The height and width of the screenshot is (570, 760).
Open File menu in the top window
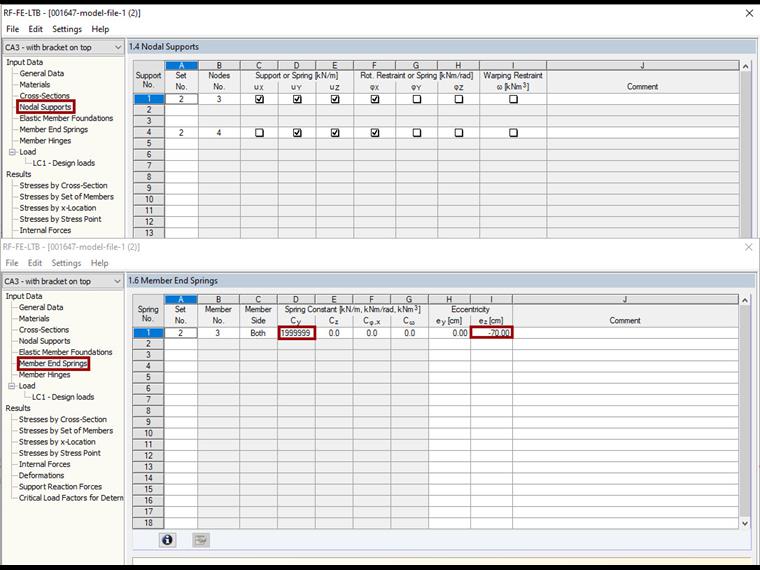click(x=13, y=29)
